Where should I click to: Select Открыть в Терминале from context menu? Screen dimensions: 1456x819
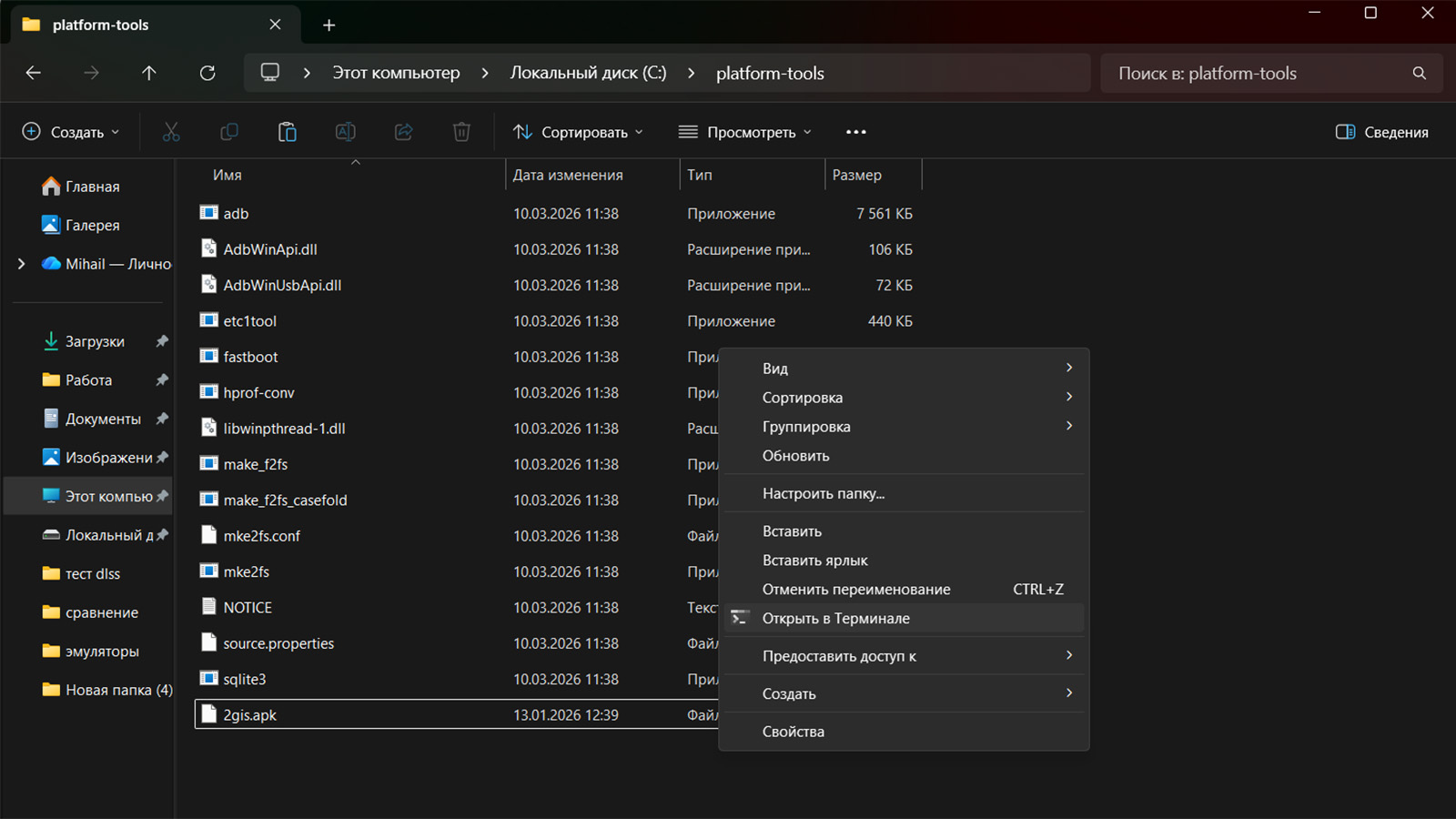(835, 618)
